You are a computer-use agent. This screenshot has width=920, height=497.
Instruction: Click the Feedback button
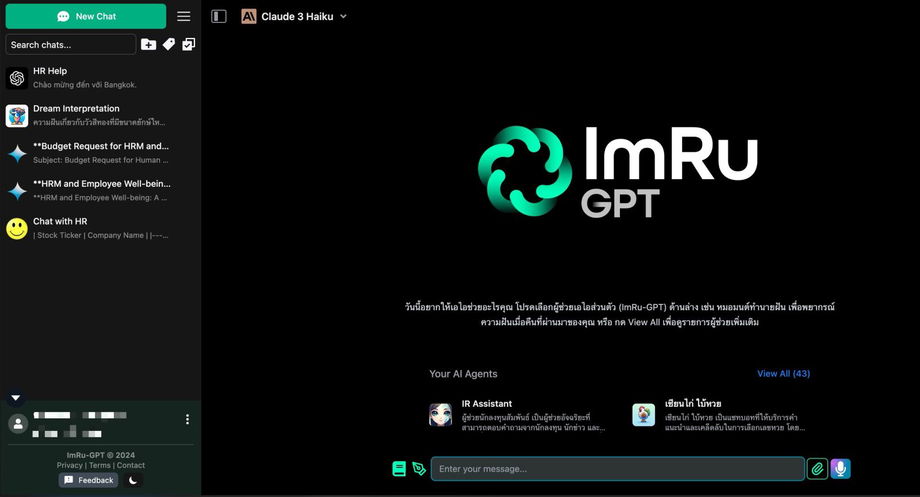(89, 480)
